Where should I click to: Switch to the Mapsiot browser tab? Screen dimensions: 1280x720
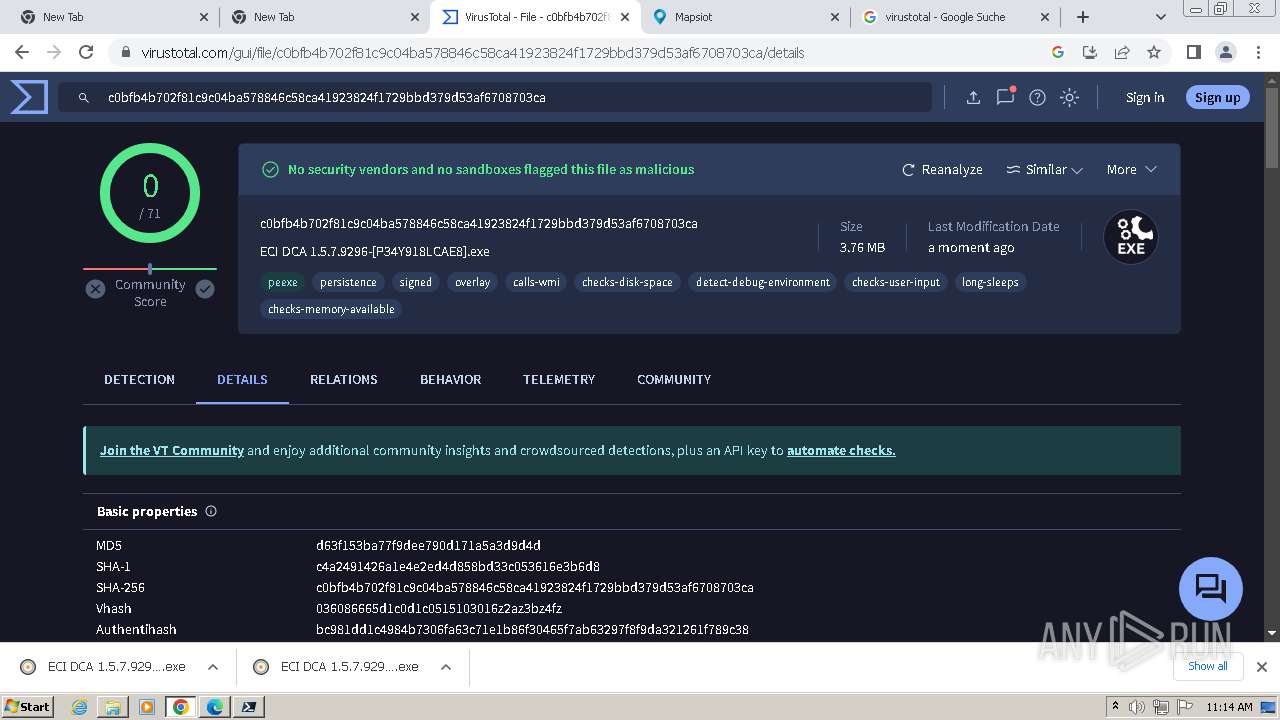(745, 17)
